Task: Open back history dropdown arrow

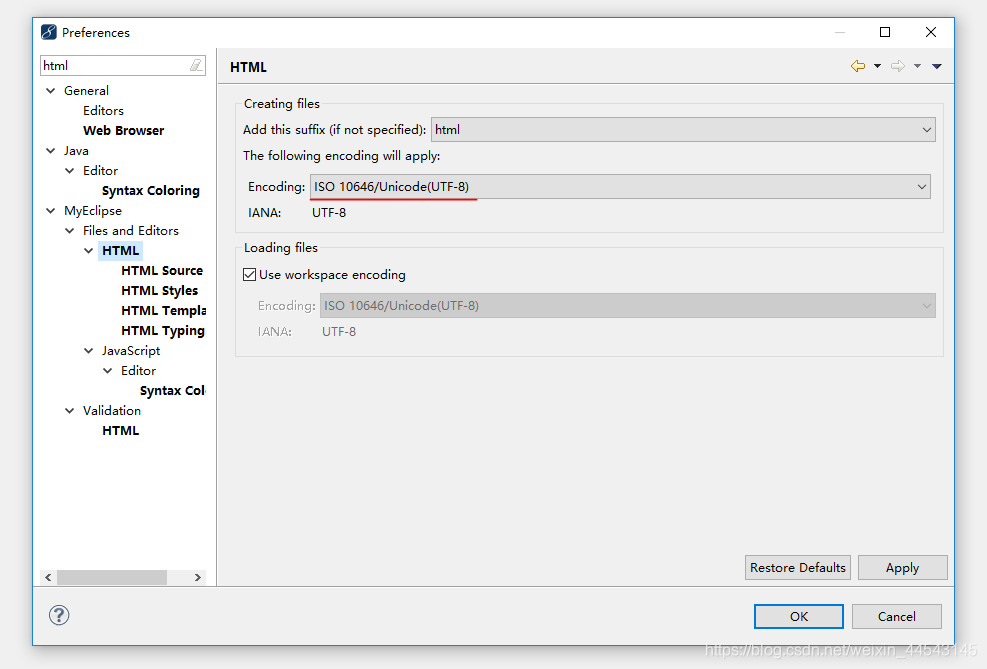Action: point(877,66)
